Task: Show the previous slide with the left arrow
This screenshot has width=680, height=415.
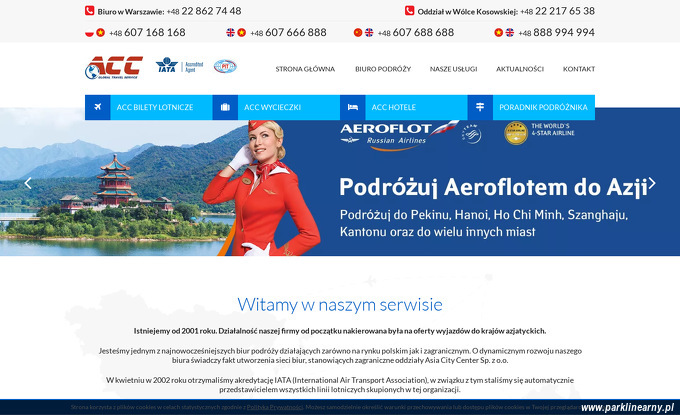Action: [x=28, y=183]
